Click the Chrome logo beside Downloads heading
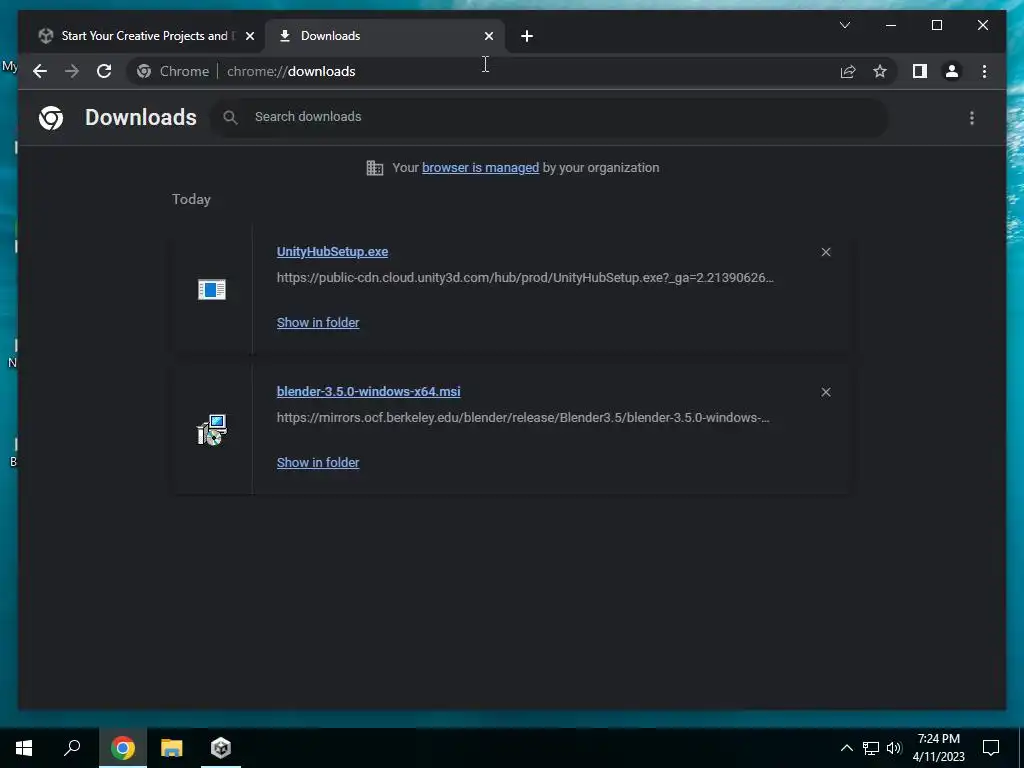Screen dimensions: 1024x768 click(51, 118)
